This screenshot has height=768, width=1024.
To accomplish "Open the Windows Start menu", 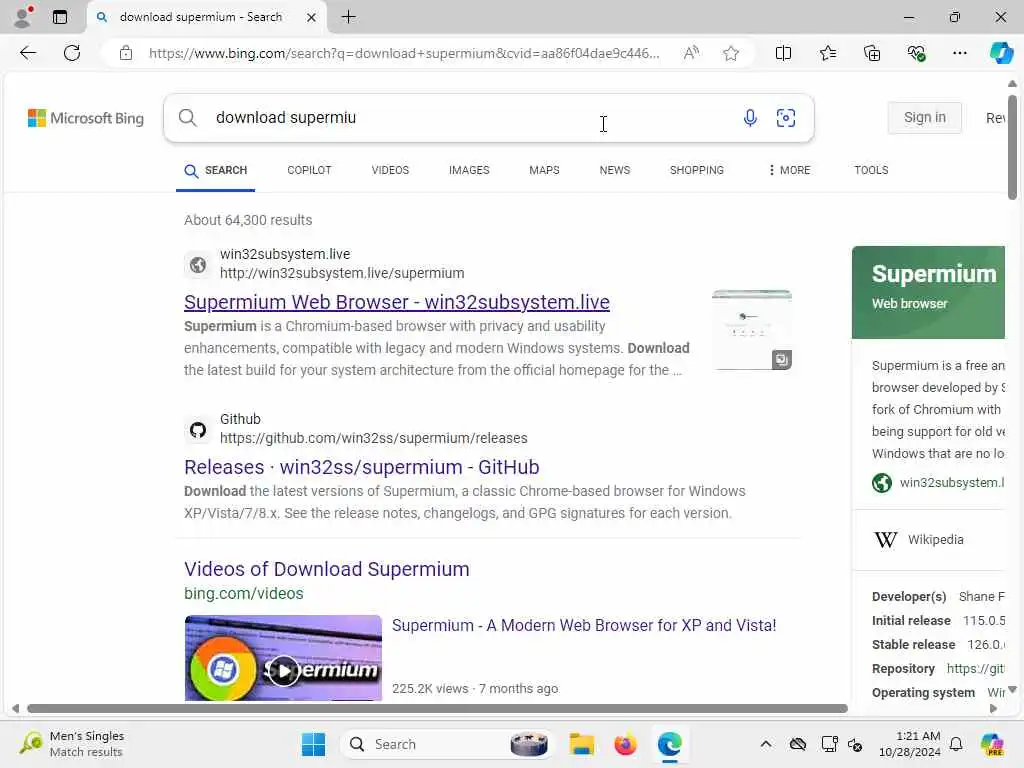I will 313,744.
